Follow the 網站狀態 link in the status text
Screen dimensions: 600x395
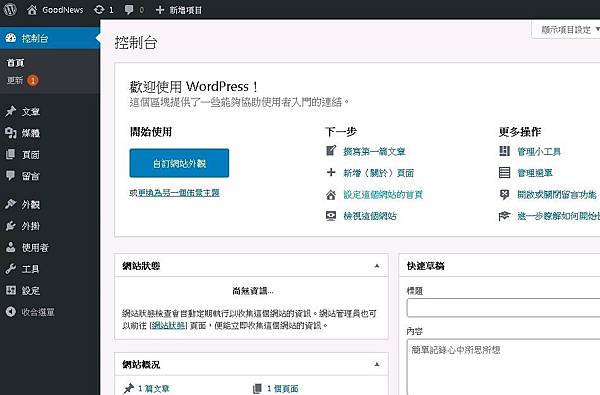[x=168, y=326]
